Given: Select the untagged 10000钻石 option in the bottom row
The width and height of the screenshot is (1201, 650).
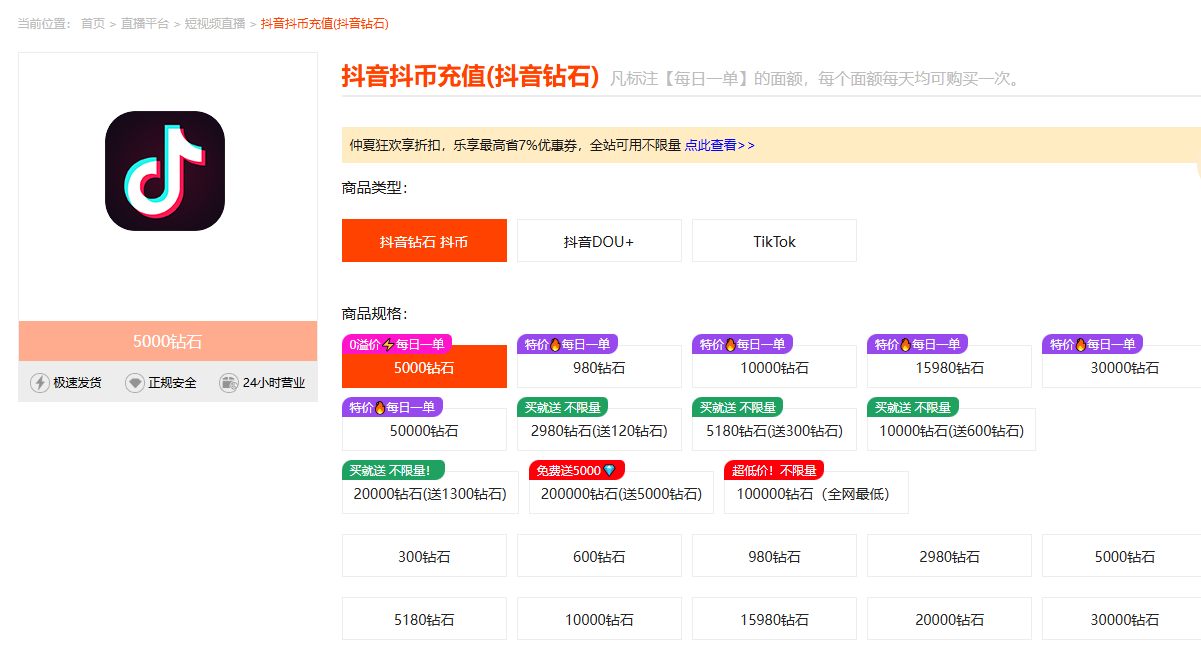Looking at the screenshot, I should (x=599, y=619).
